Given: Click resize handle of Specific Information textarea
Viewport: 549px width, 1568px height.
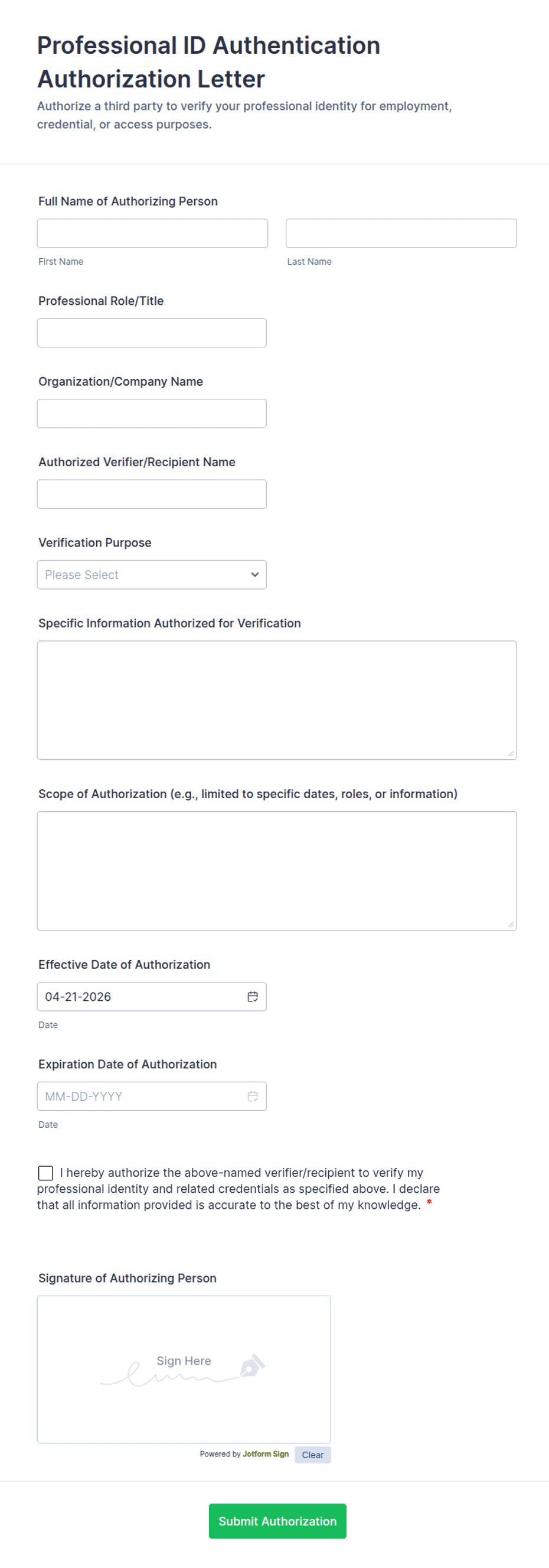Looking at the screenshot, I should [511, 753].
